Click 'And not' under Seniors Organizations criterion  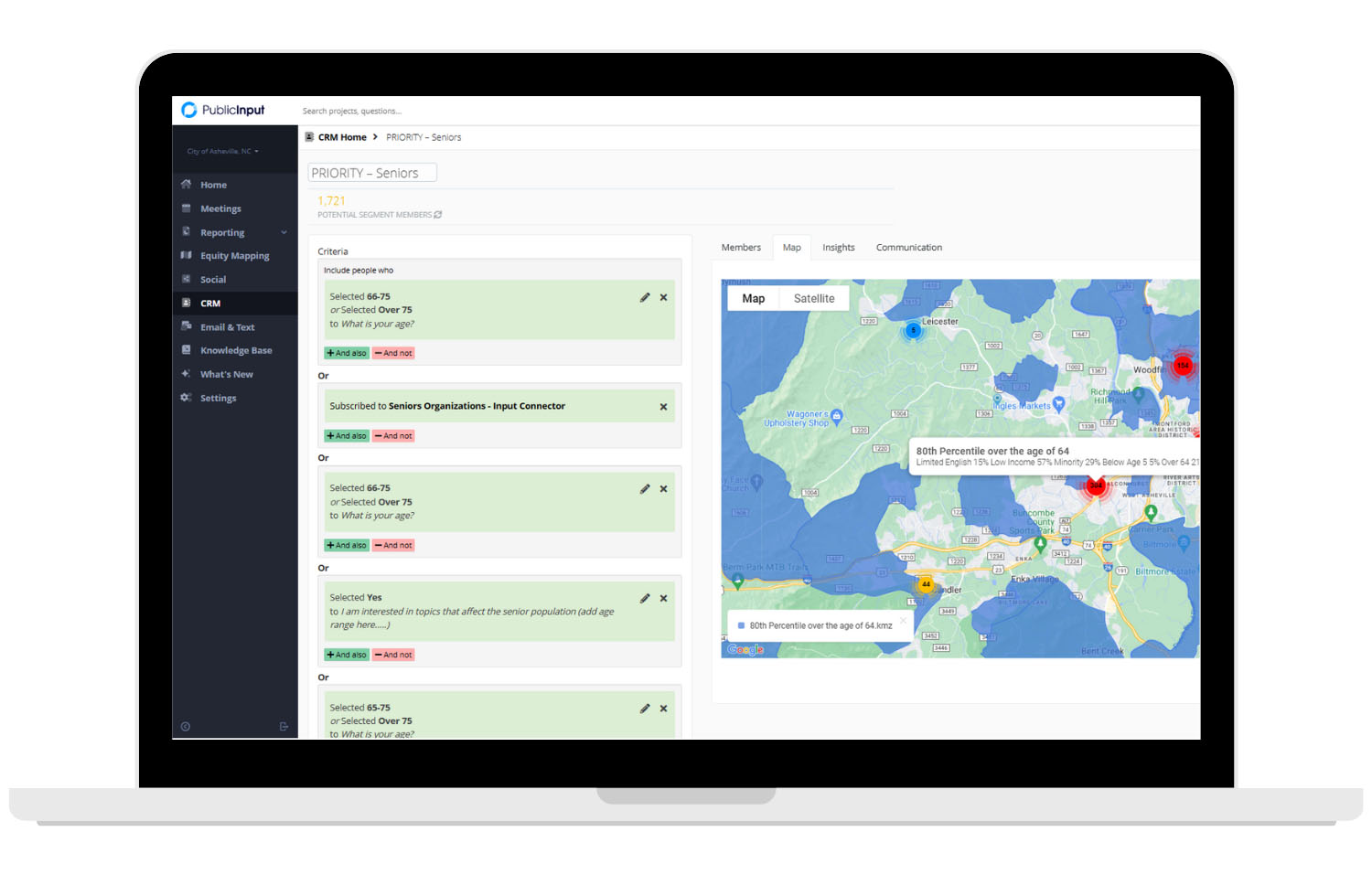tap(393, 436)
